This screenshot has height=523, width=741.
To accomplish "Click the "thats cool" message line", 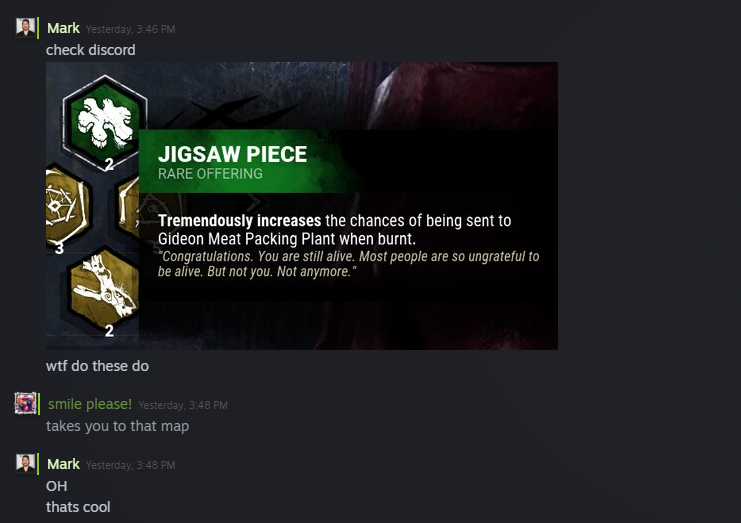I will [x=78, y=507].
